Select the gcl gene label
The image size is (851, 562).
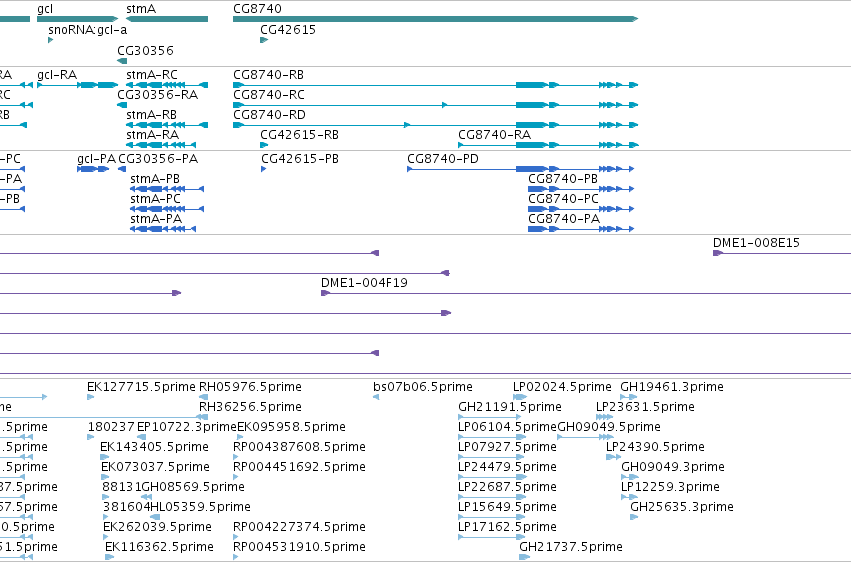point(45,9)
